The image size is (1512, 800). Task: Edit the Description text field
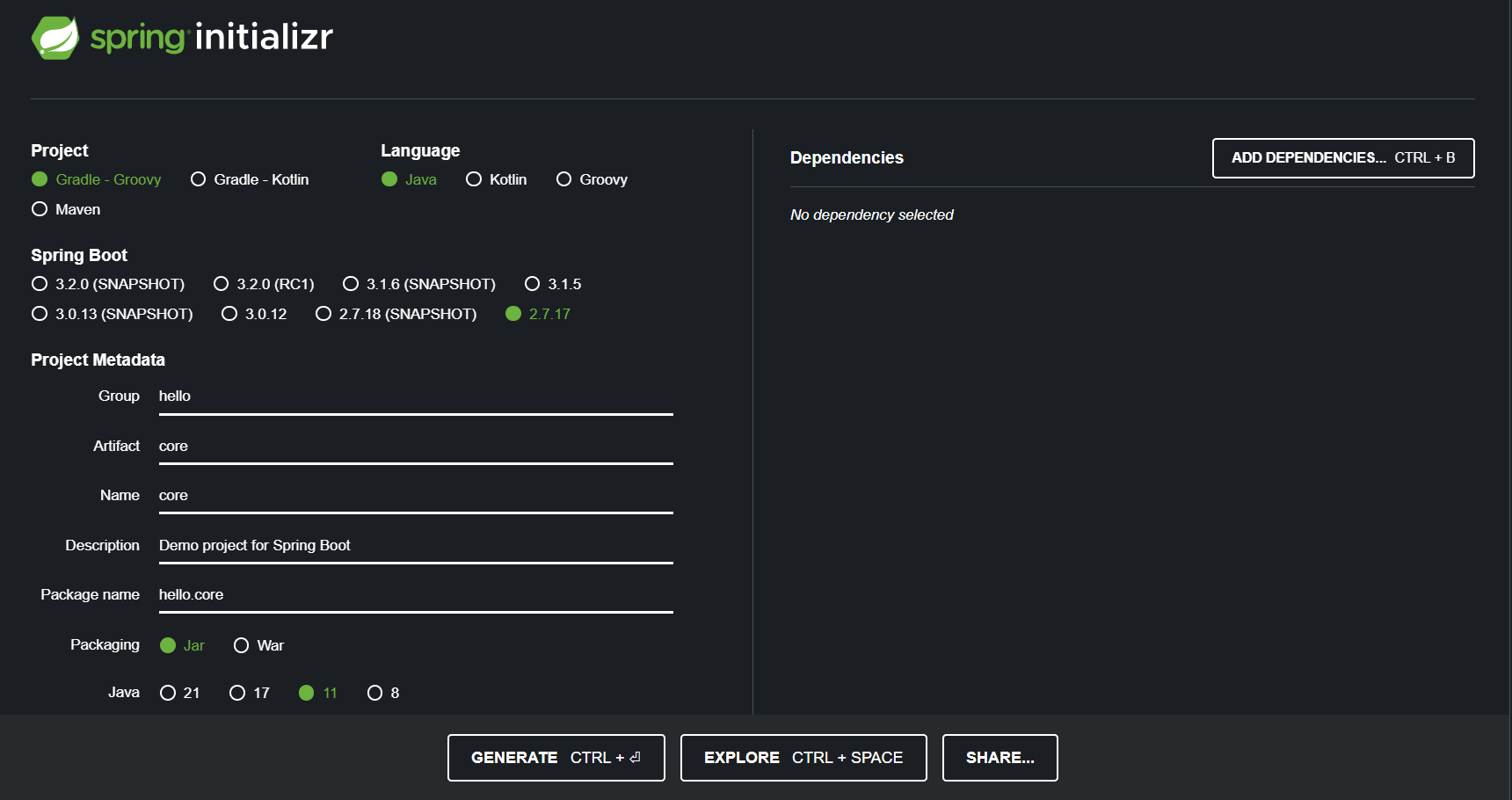pyautogui.click(x=416, y=545)
